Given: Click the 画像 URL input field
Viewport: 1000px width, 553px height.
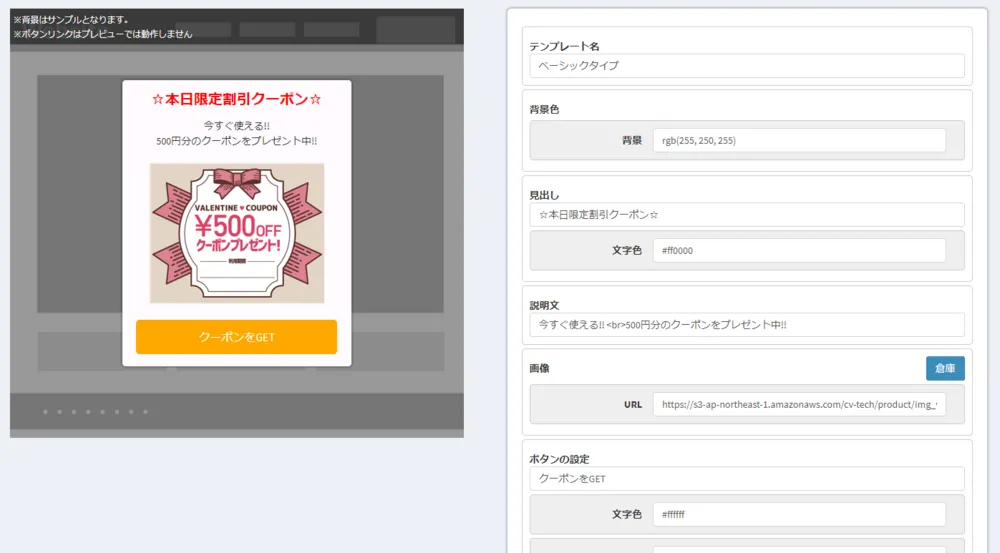Looking at the screenshot, I should [798, 405].
